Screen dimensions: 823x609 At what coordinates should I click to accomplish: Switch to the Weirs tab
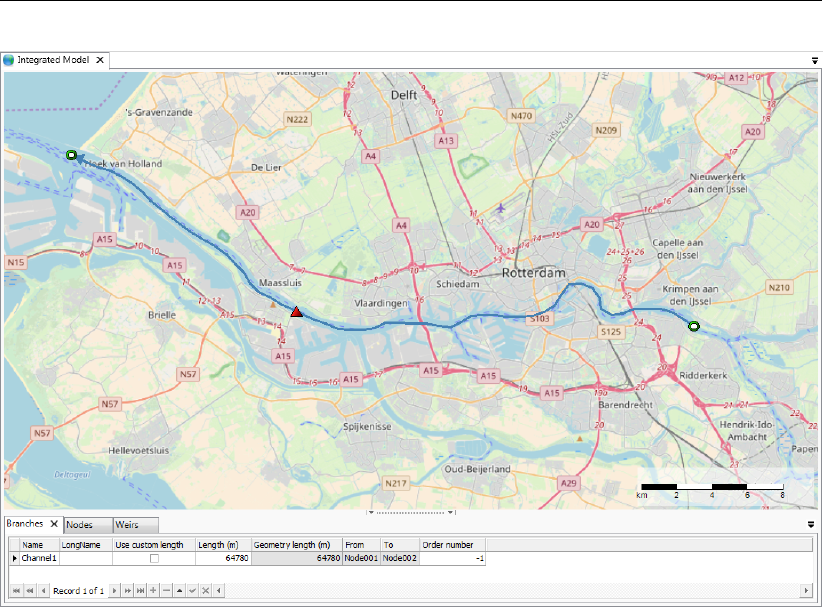click(x=136, y=525)
